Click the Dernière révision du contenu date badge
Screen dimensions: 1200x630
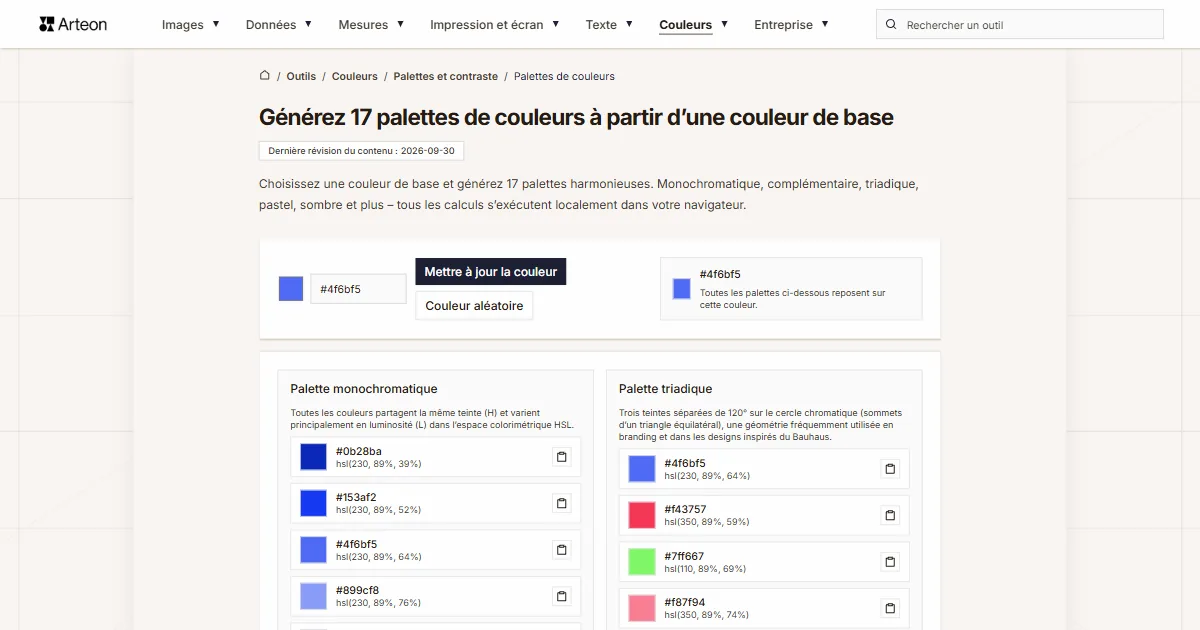click(361, 151)
